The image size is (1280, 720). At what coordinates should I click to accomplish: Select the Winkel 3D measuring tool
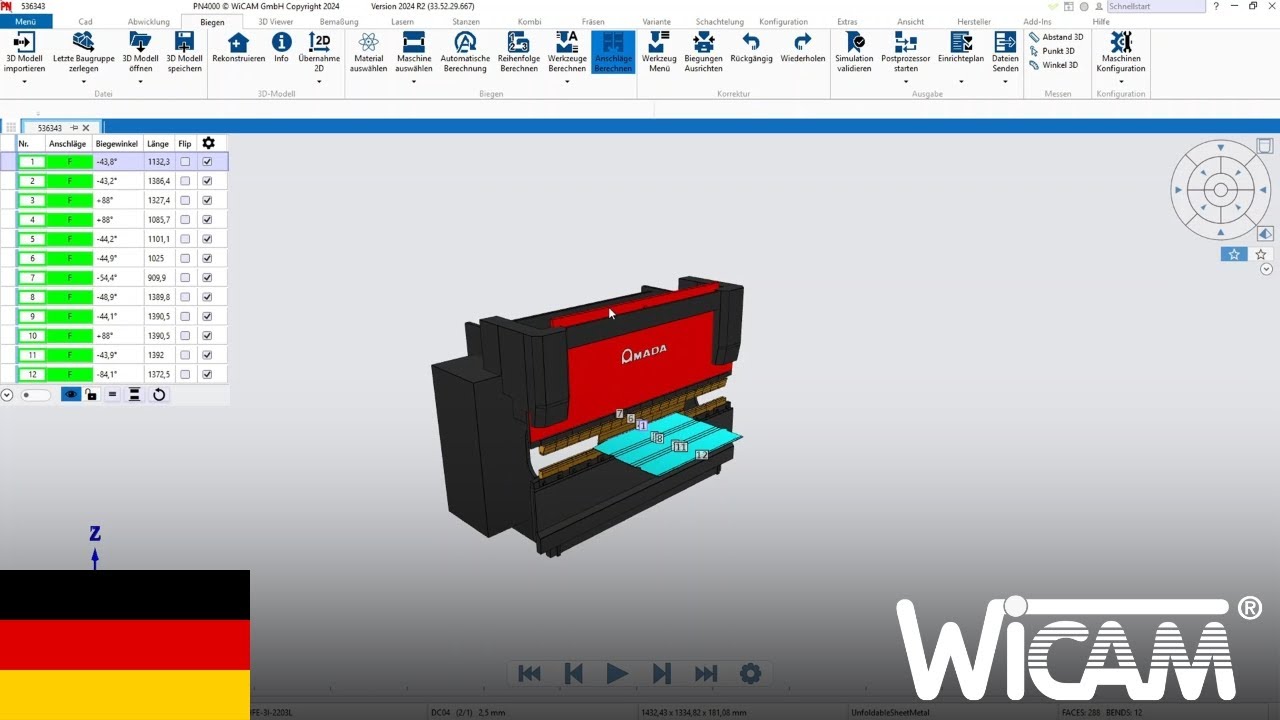point(1054,65)
